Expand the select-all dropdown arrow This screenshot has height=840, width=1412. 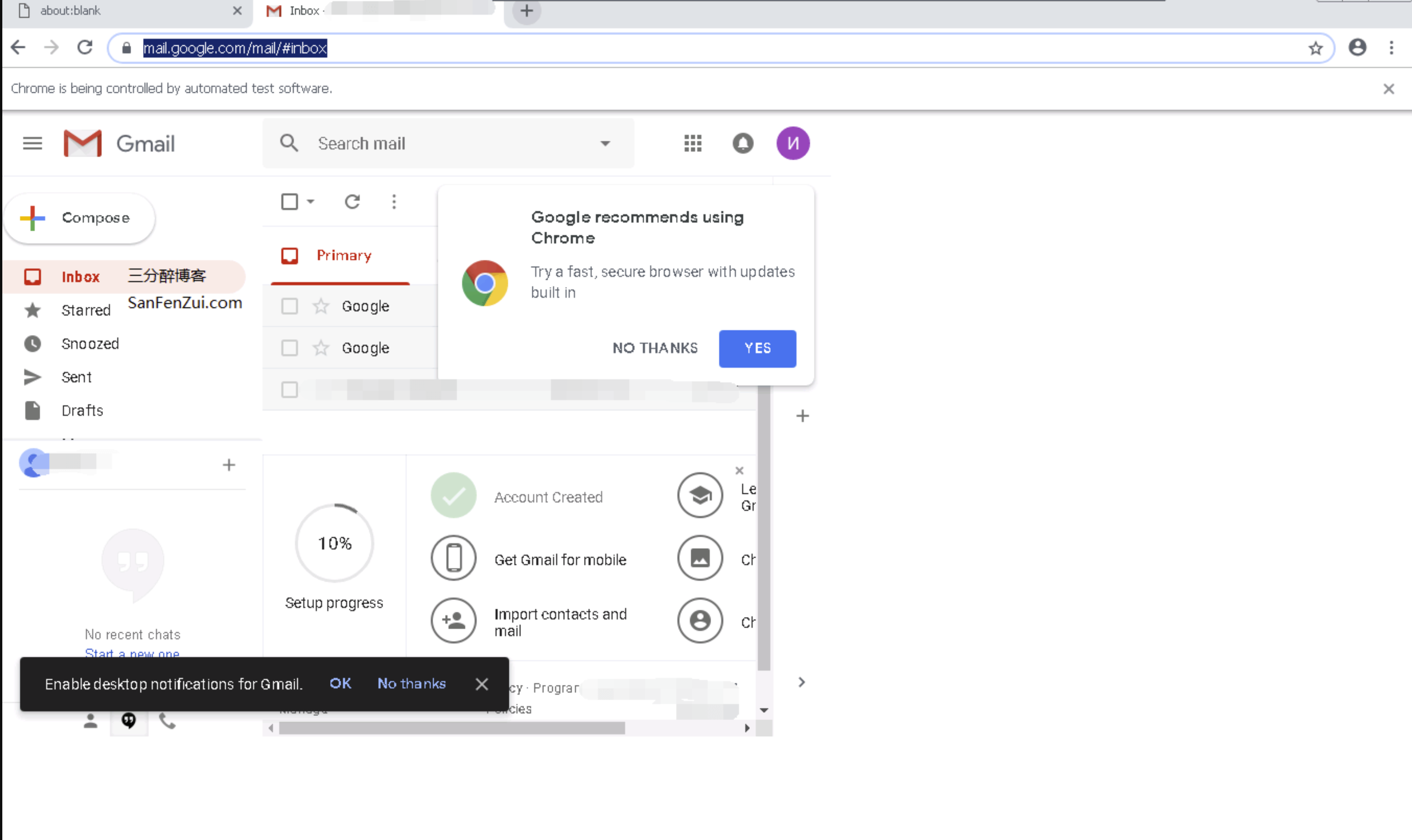[x=310, y=202]
